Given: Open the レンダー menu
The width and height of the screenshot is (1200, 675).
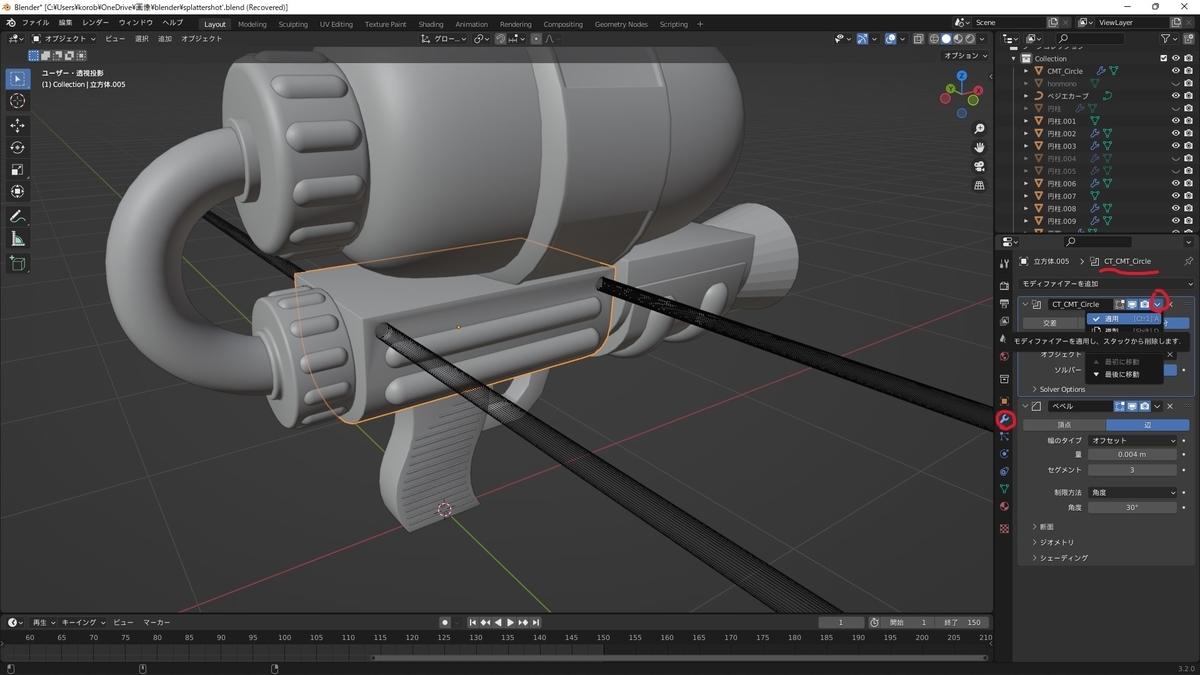Looking at the screenshot, I should click(x=96, y=23).
